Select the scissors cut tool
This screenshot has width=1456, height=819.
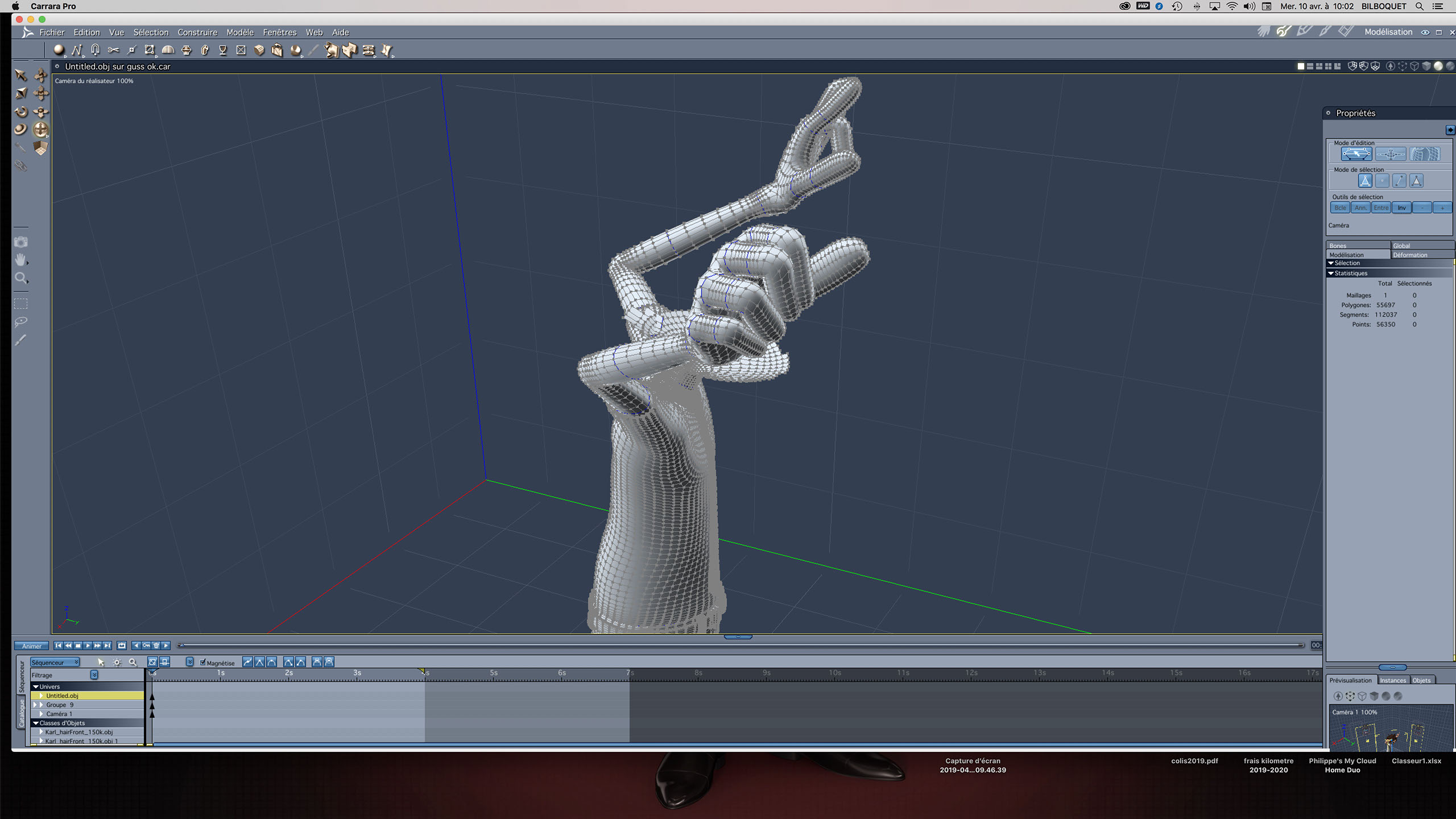pos(113,50)
